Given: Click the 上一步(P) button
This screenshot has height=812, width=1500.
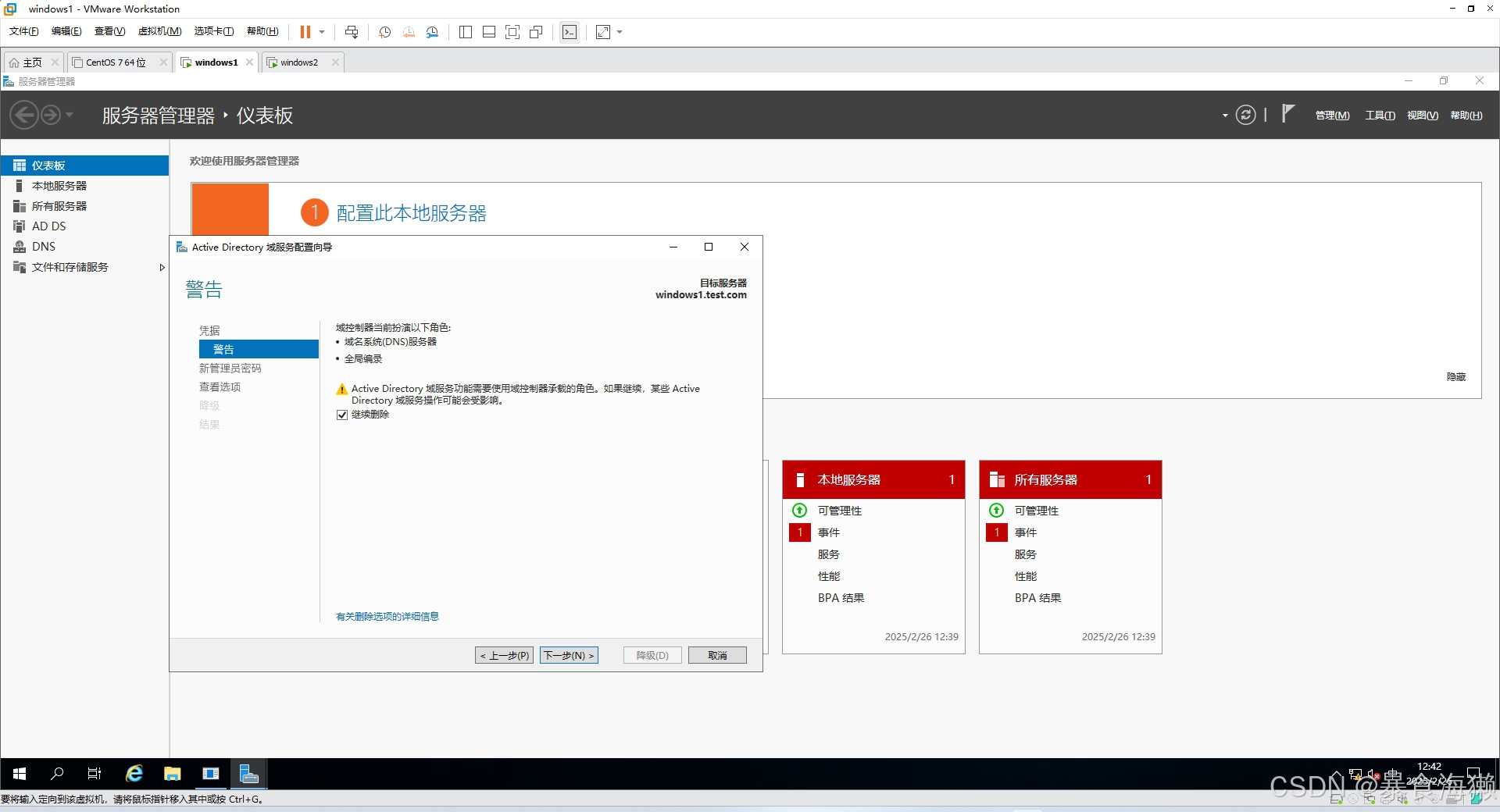Looking at the screenshot, I should coord(504,656).
